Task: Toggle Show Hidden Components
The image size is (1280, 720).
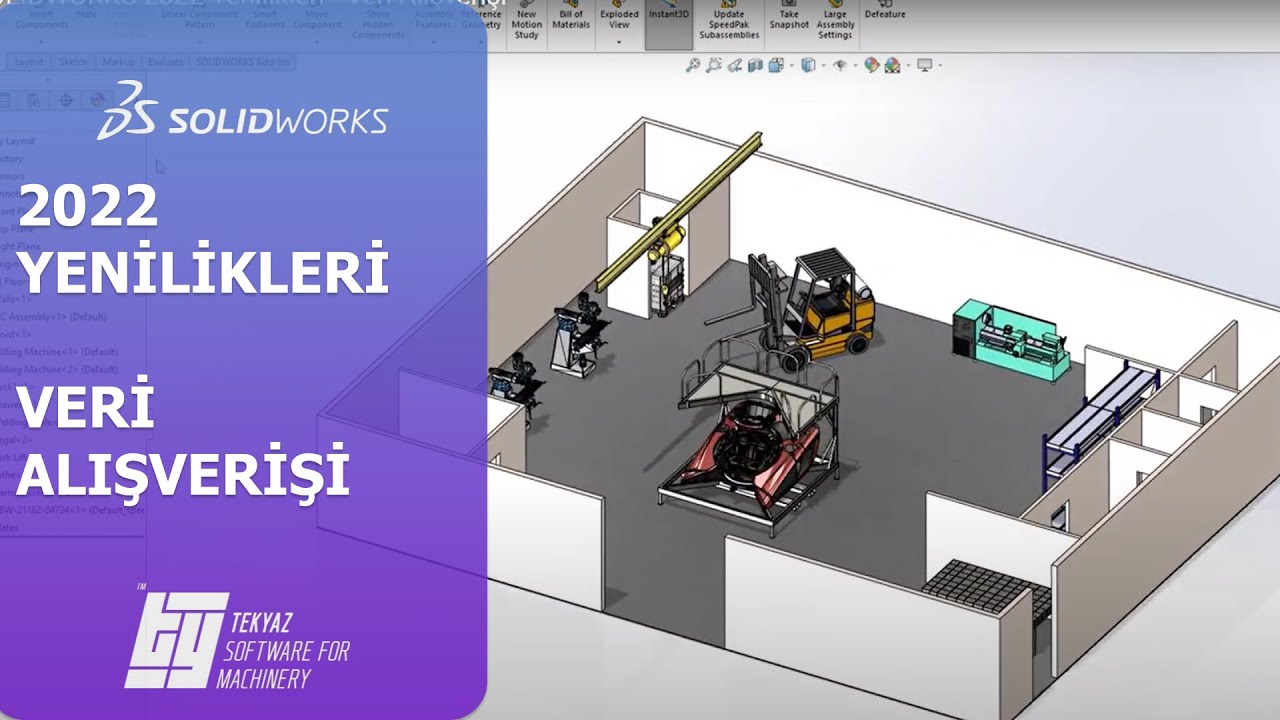Action: click(x=379, y=22)
